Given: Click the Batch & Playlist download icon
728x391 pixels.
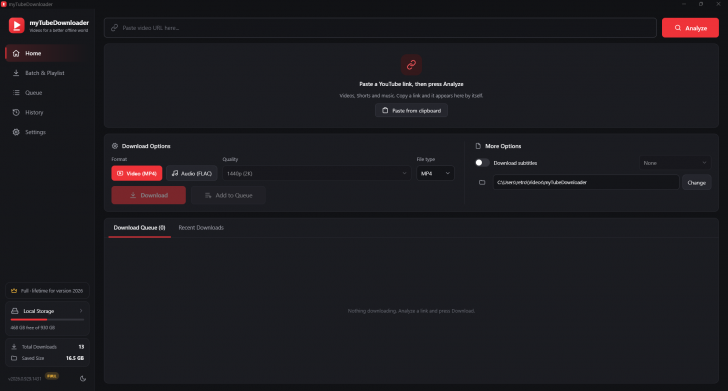Looking at the screenshot, I should click(16, 73).
